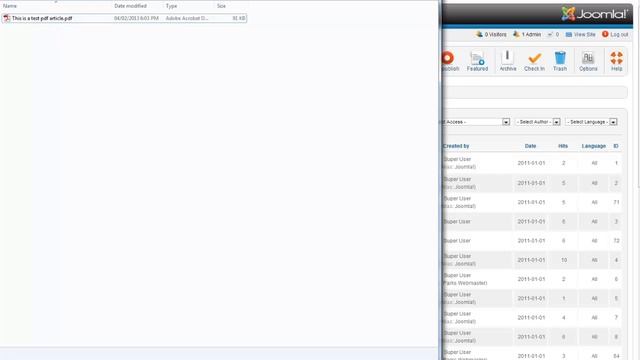Click the Language "All" cell in ID 4 row
The height and width of the screenshot is (360, 640).
pos(594,260)
